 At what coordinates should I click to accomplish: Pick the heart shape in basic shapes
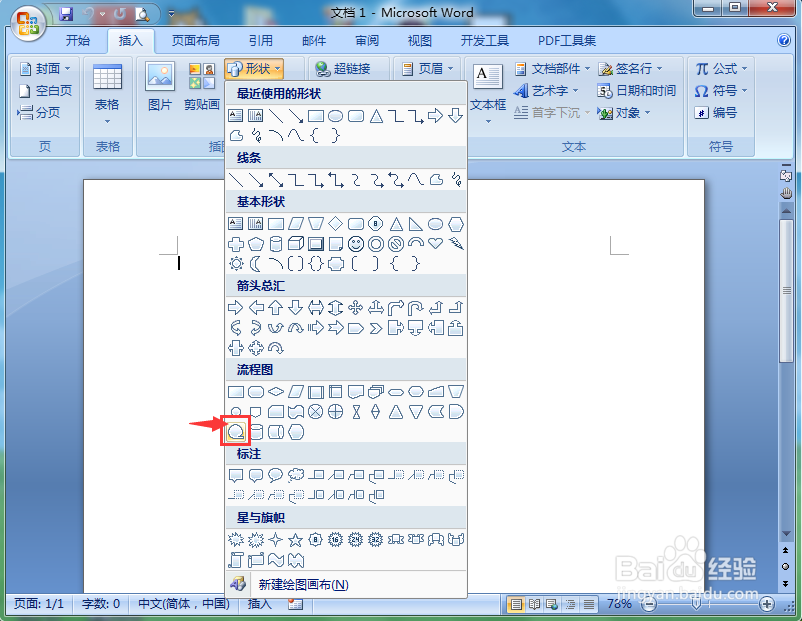coord(435,243)
